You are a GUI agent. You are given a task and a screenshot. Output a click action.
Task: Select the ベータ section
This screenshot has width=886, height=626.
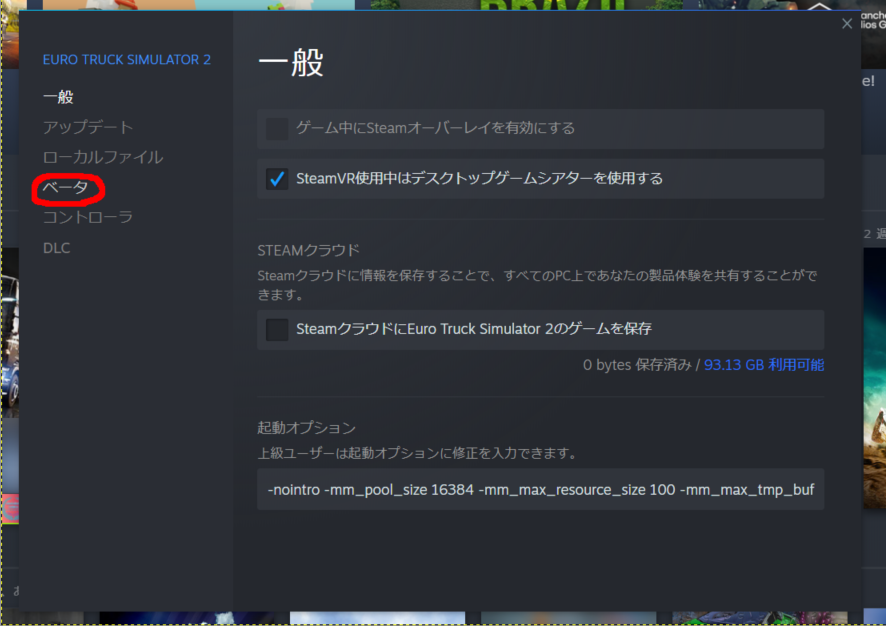tap(66, 188)
